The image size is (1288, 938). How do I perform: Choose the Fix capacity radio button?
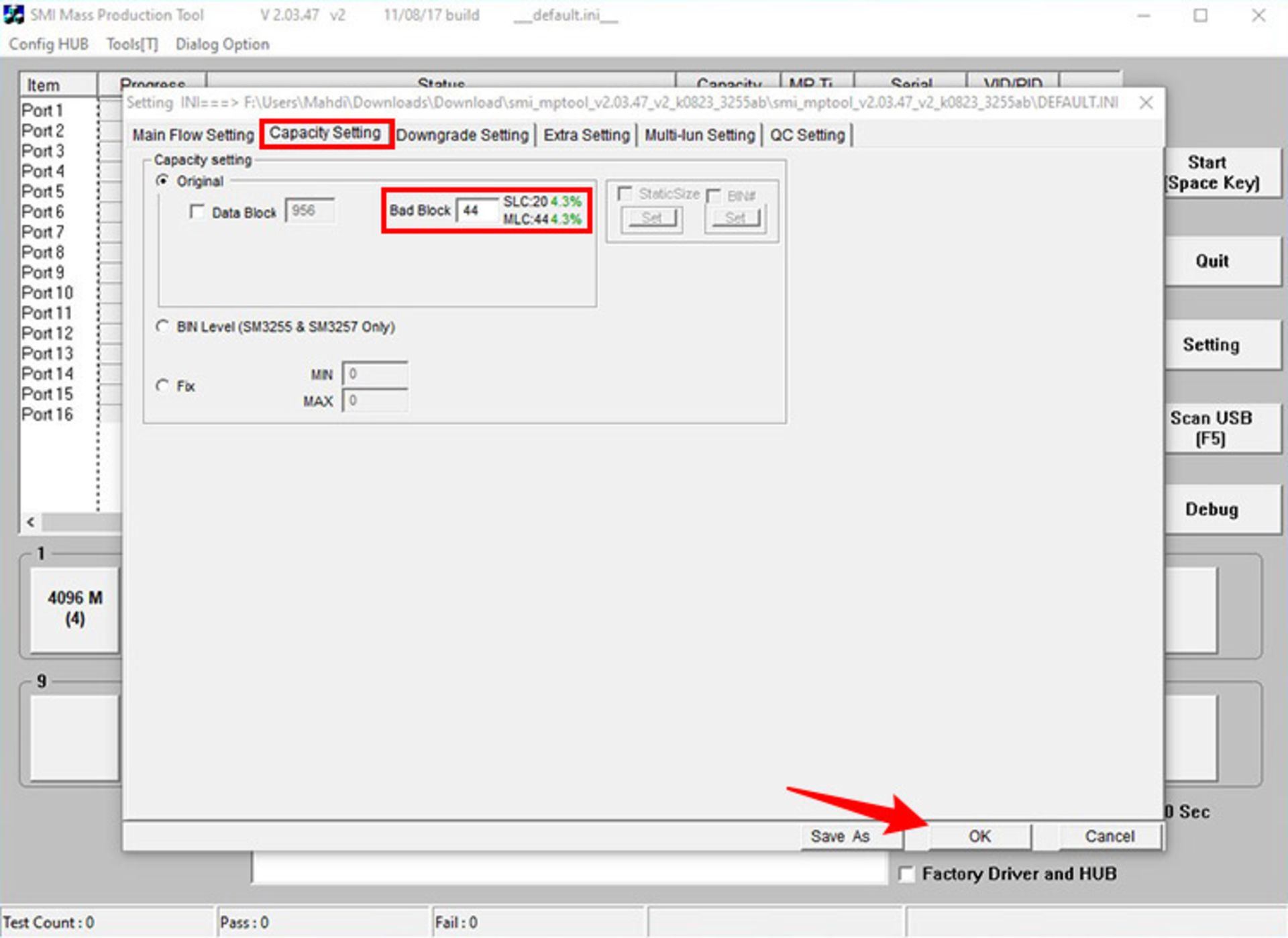(162, 386)
